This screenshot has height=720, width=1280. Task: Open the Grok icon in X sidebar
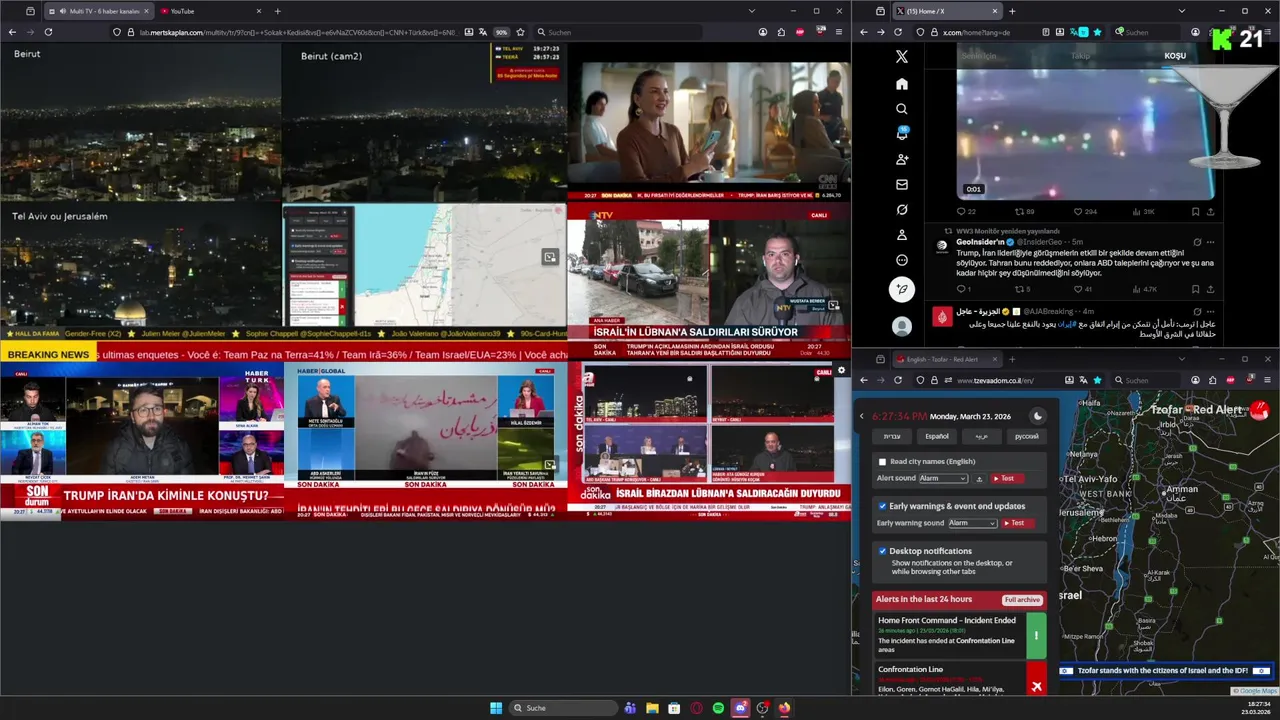pos(901,210)
